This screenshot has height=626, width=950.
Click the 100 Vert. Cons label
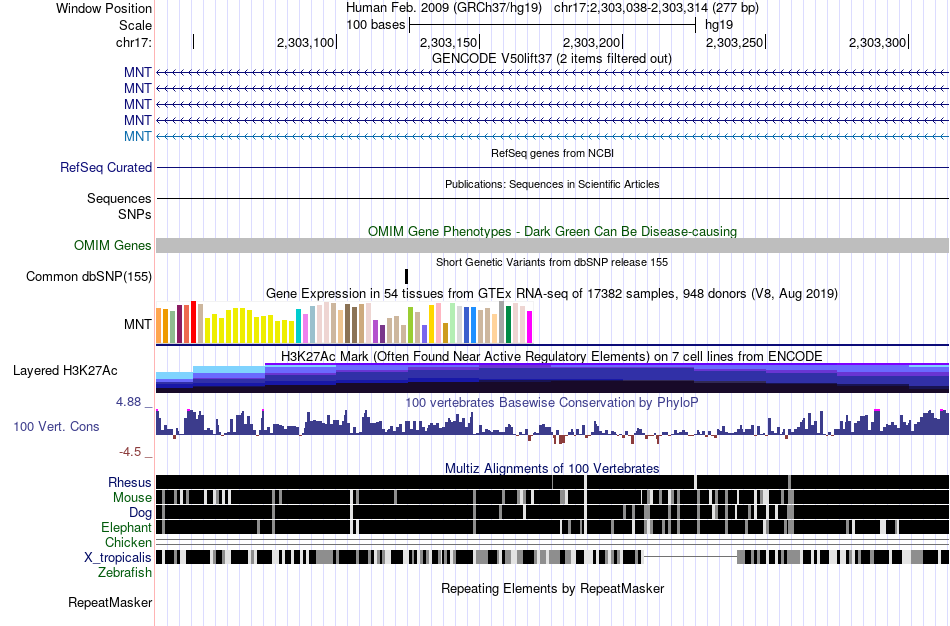(56, 427)
